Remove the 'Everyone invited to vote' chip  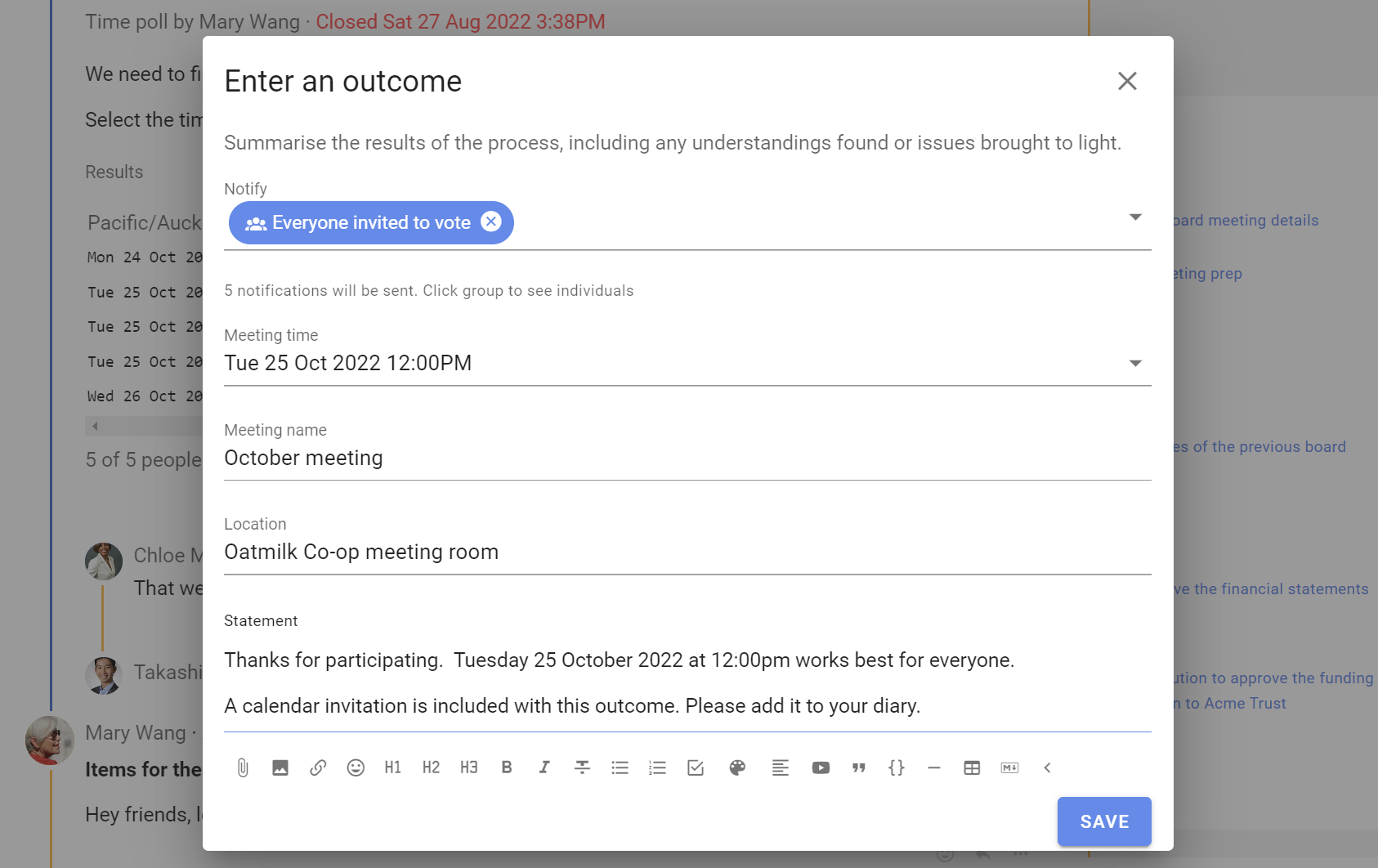tap(491, 221)
